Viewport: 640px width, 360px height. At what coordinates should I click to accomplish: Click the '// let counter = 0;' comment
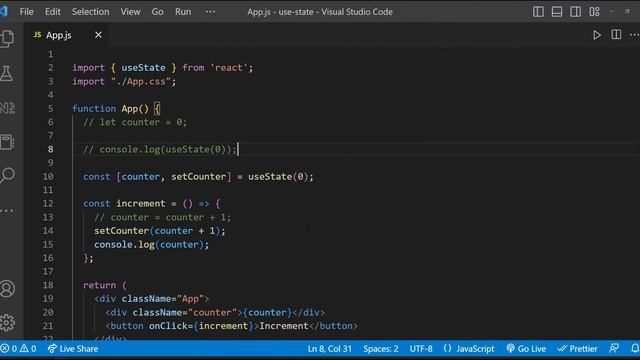(135, 122)
